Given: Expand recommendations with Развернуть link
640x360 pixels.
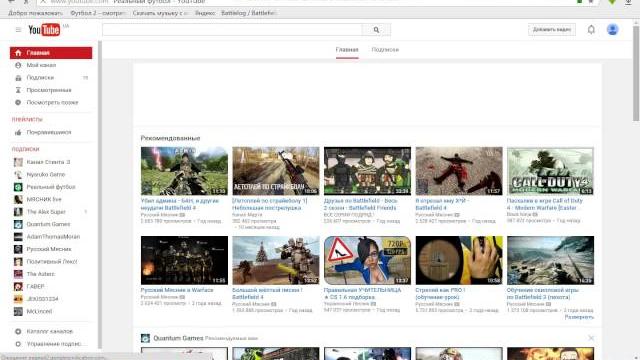Looking at the screenshot, I should pos(579,317).
